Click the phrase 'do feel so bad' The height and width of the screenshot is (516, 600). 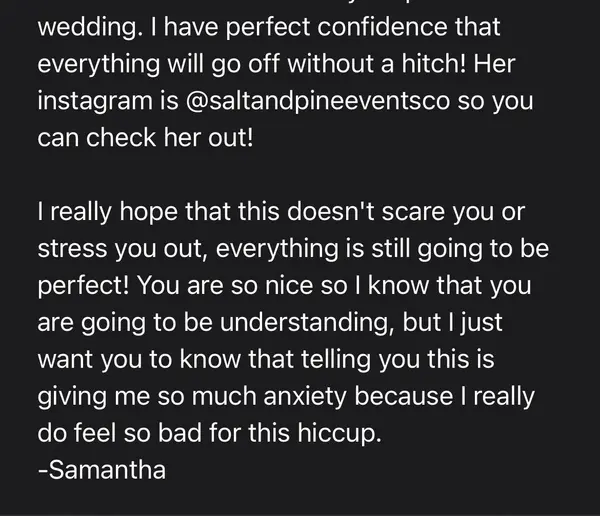tap(123, 433)
